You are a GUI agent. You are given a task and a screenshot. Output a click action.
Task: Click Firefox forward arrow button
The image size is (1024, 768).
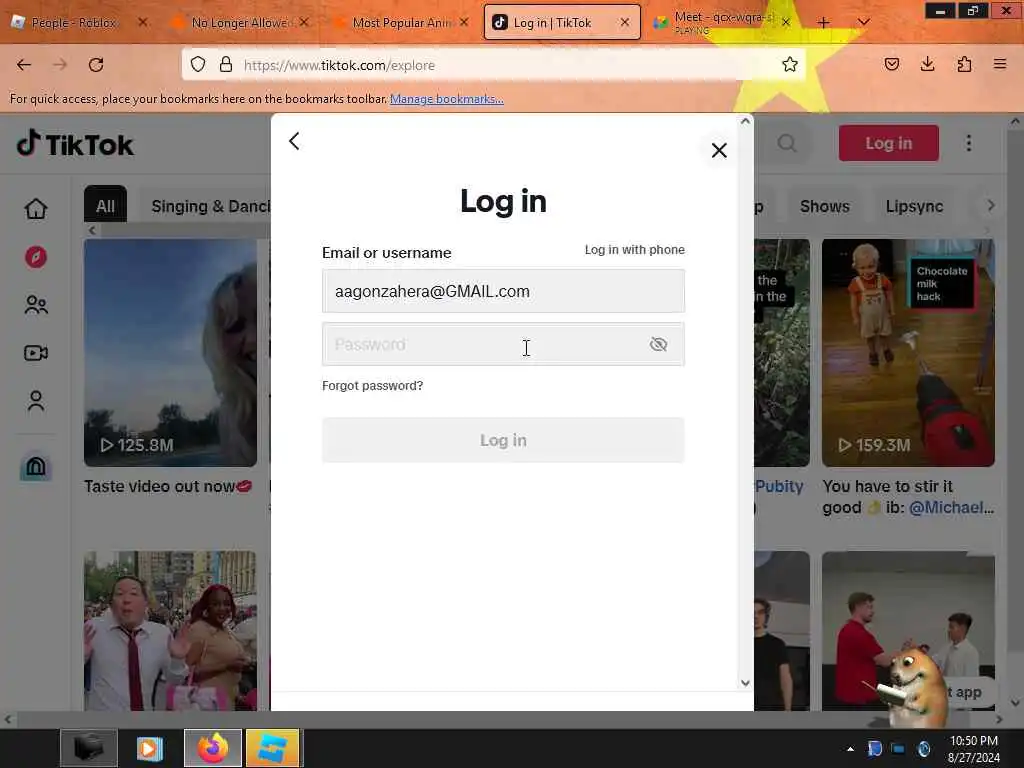pos(60,65)
